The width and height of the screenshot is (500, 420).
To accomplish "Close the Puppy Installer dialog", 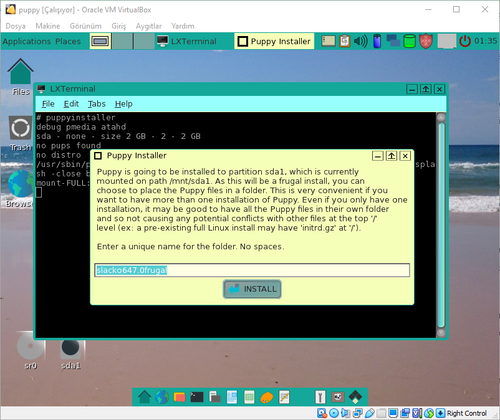I will pyautogui.click(x=405, y=156).
